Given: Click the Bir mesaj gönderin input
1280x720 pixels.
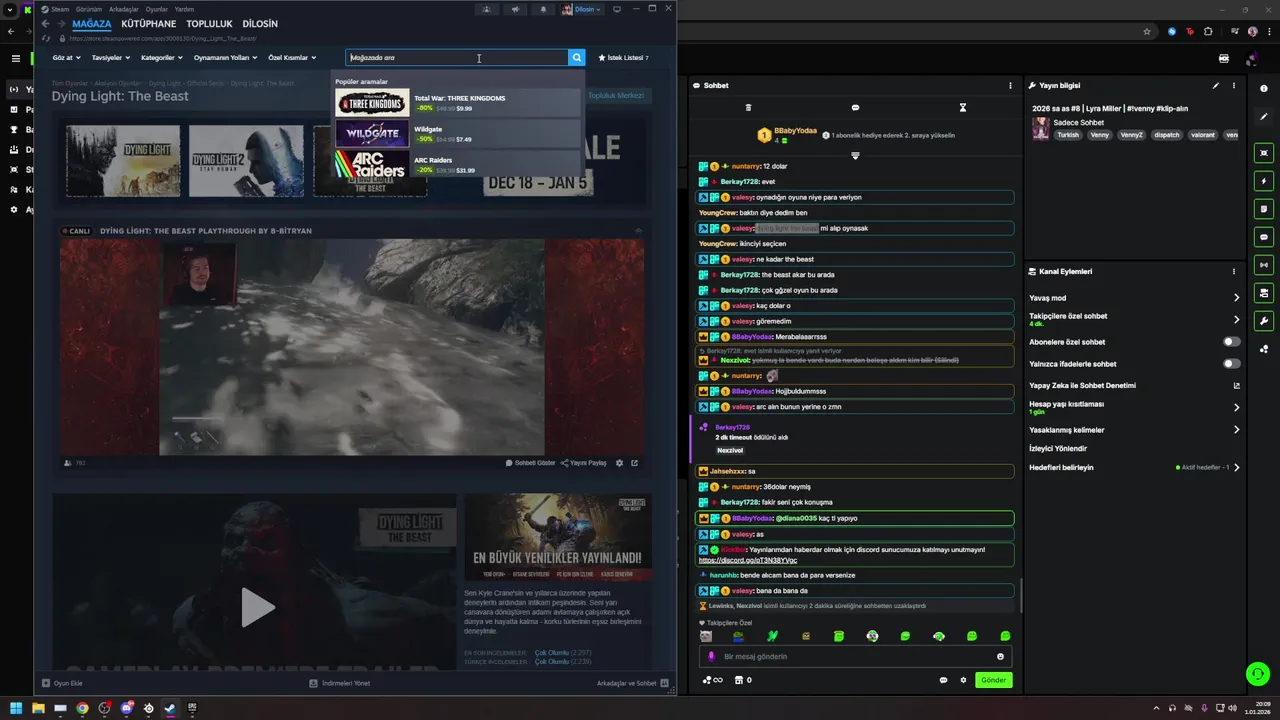Looking at the screenshot, I should (856, 657).
